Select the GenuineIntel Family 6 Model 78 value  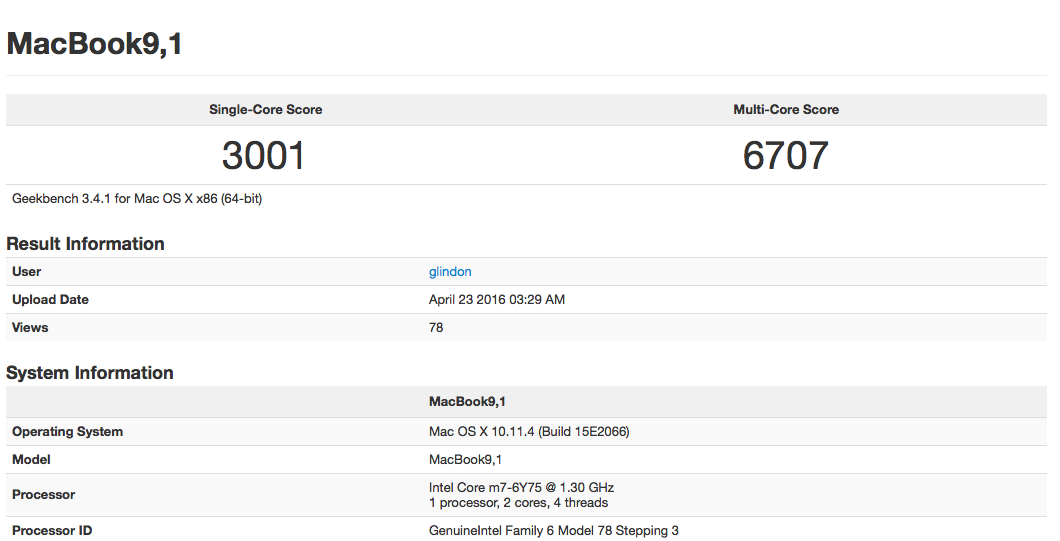click(x=554, y=531)
